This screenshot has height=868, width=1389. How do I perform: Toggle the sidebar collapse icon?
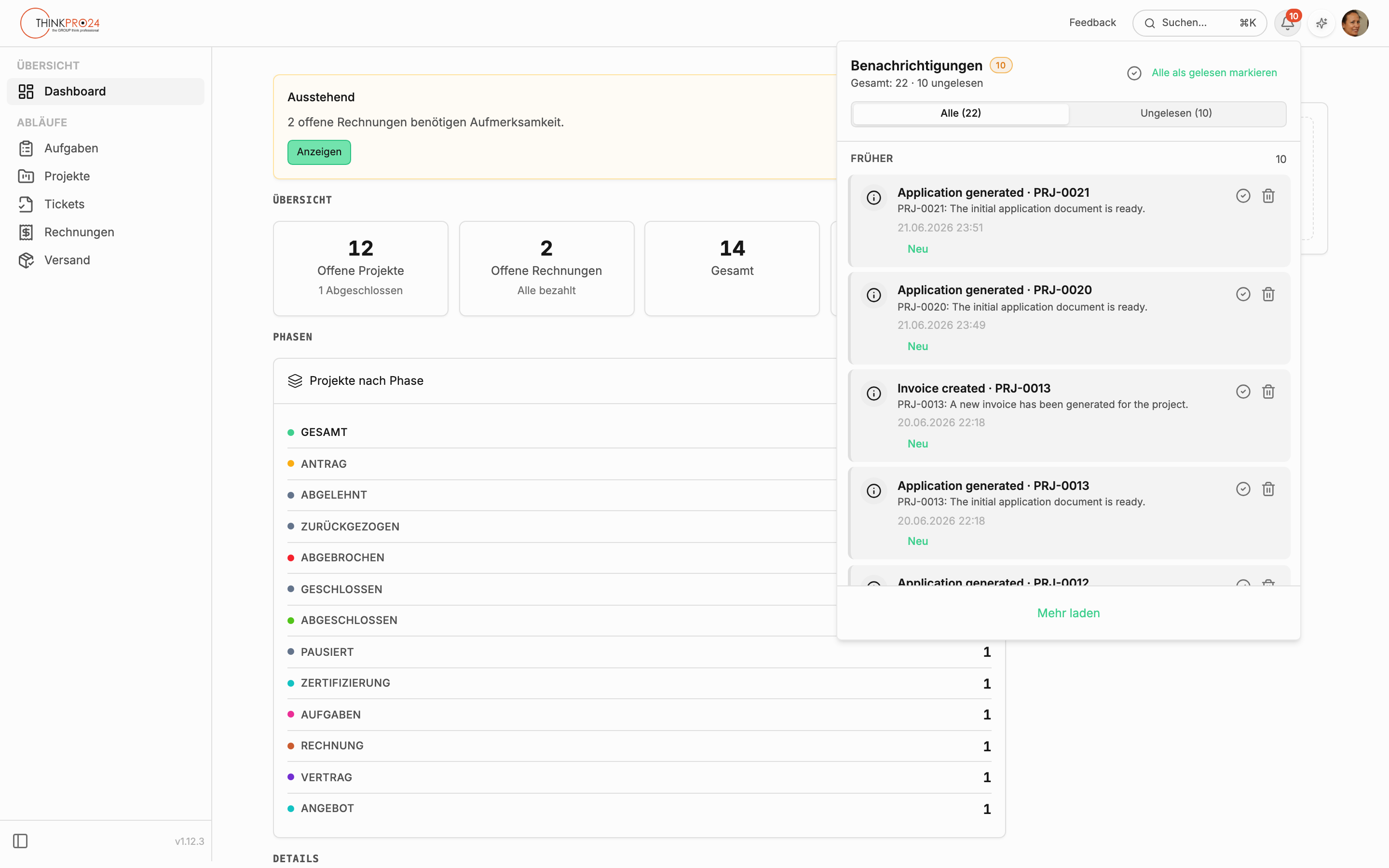(20, 841)
